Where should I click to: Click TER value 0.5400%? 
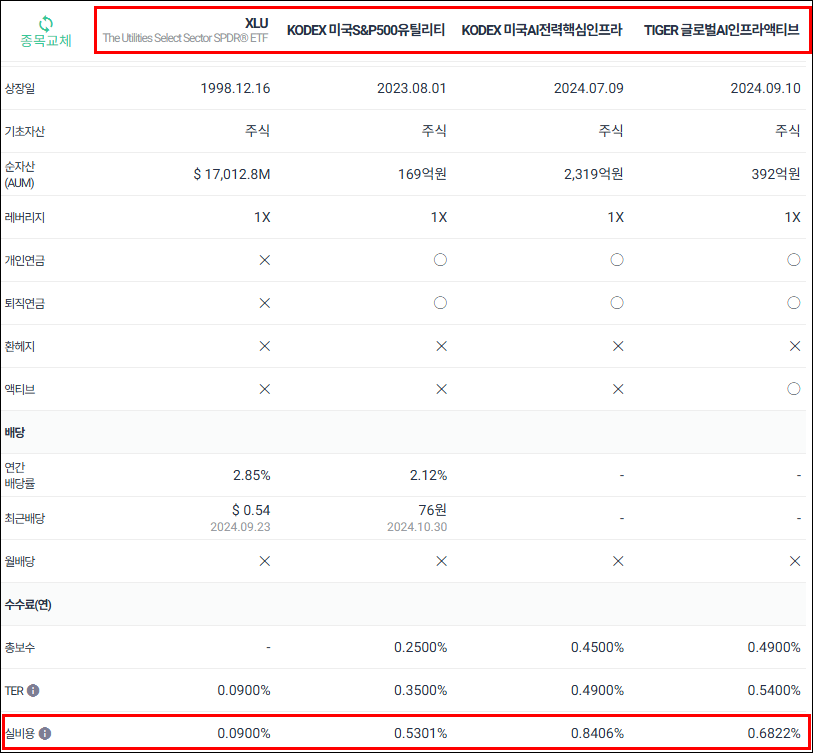pos(774,691)
